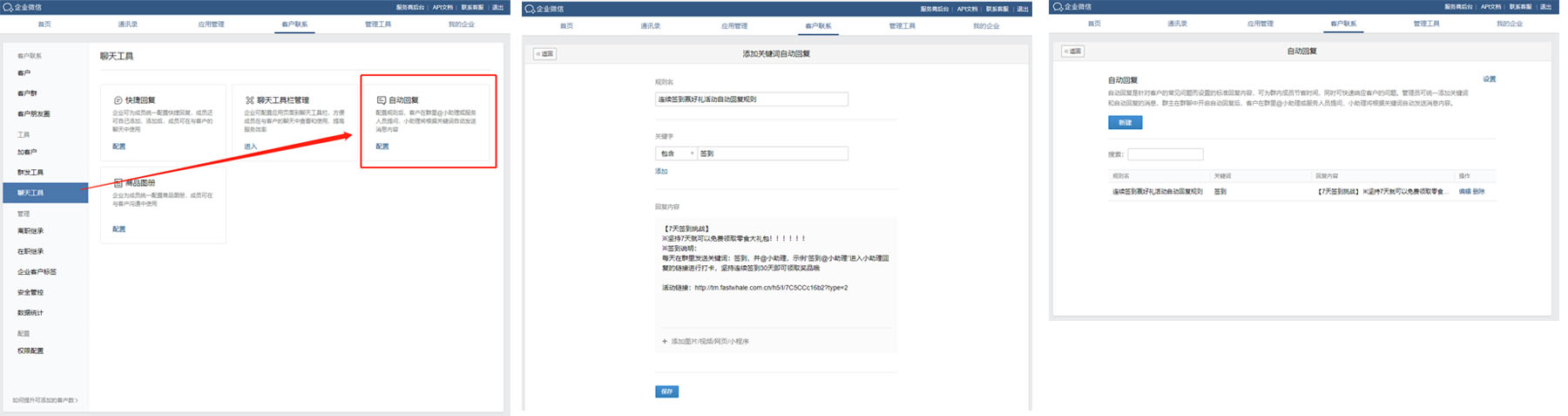
Task: Click the 搜索 box above the rules table
Action: [1165, 154]
